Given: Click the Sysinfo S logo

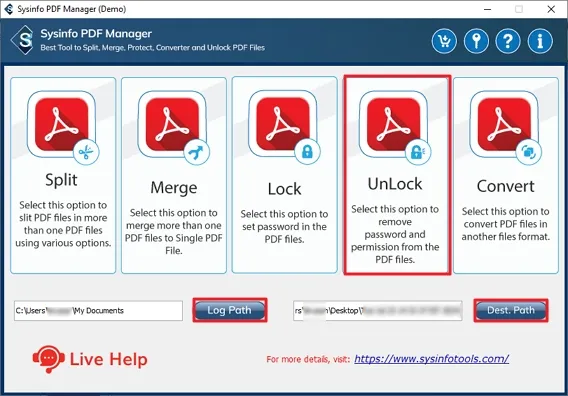Looking at the screenshot, I should (x=23, y=40).
